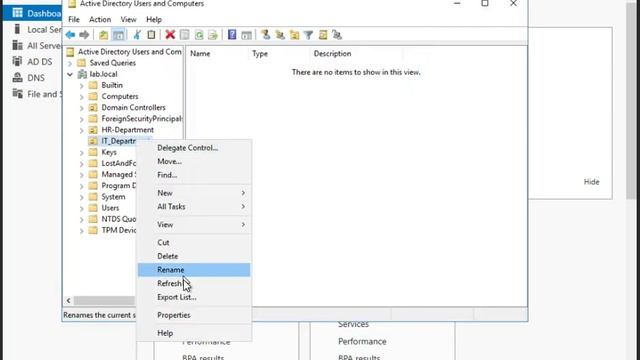Image resolution: width=640 pixels, height=360 pixels.
Task: Click the Copy clipboard toolbar icon
Action: (x=151, y=35)
